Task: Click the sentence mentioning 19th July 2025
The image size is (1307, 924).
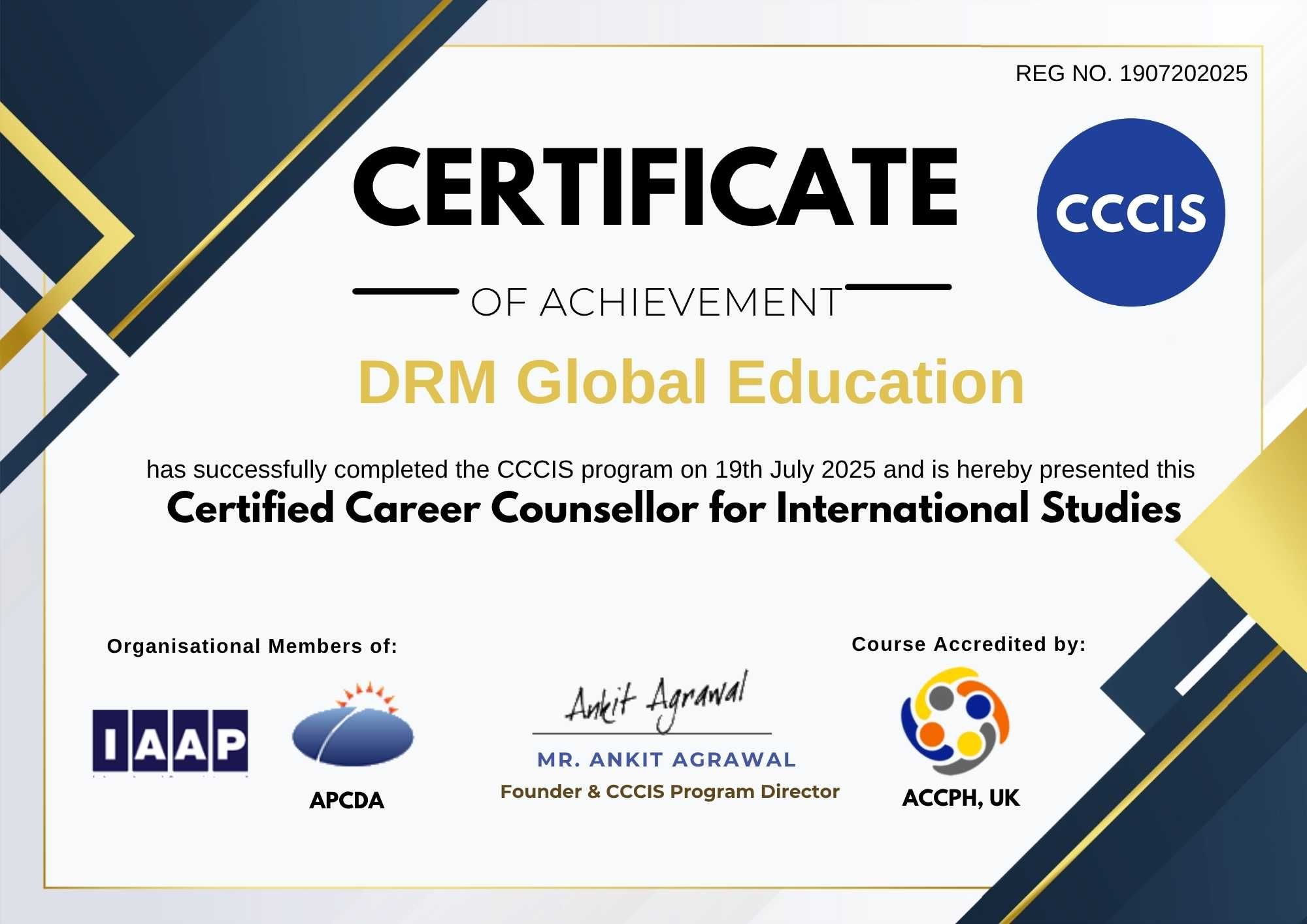Action: [x=670, y=469]
